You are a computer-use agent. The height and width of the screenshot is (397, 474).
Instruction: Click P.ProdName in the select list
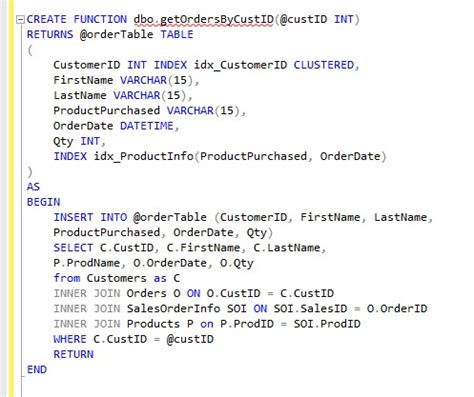(x=87, y=263)
